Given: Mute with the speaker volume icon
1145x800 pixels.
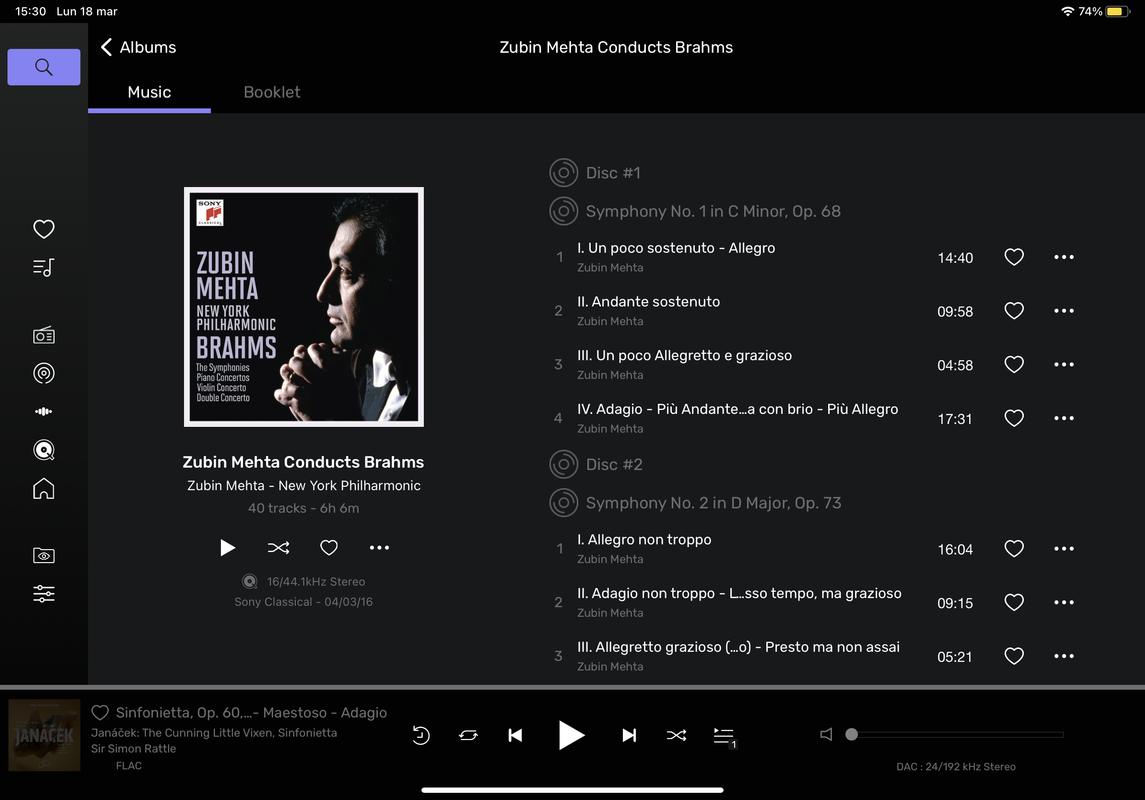Looking at the screenshot, I should (x=826, y=734).
